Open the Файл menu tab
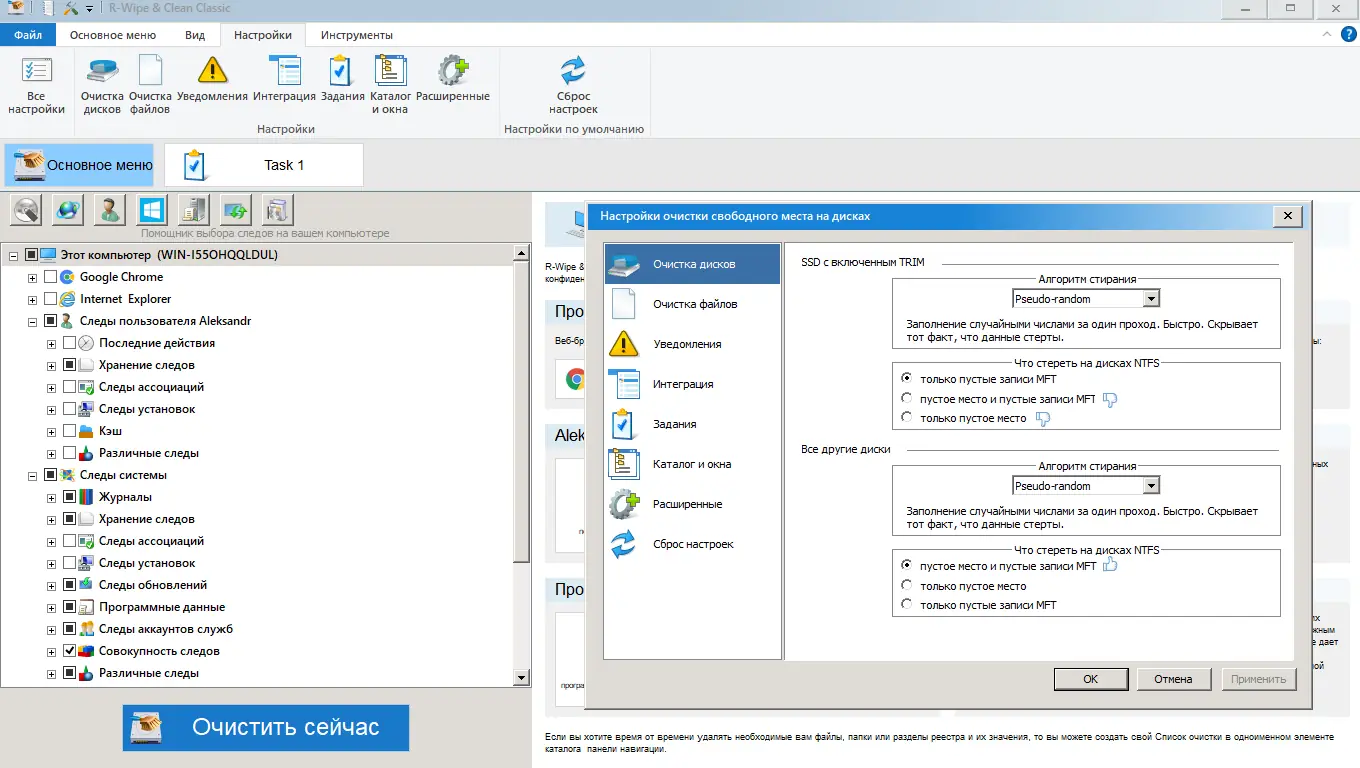Viewport: 1360px width, 768px height. coord(28,35)
